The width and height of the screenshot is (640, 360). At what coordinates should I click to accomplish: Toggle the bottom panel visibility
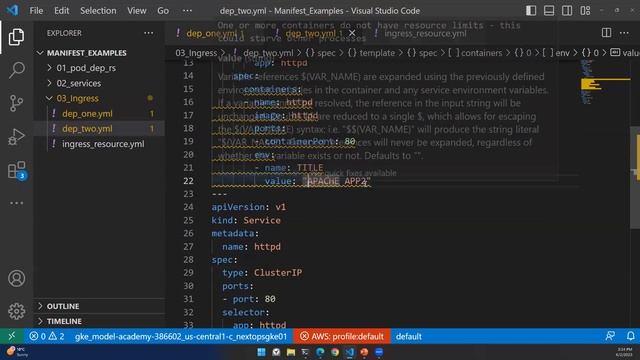(x=549, y=11)
